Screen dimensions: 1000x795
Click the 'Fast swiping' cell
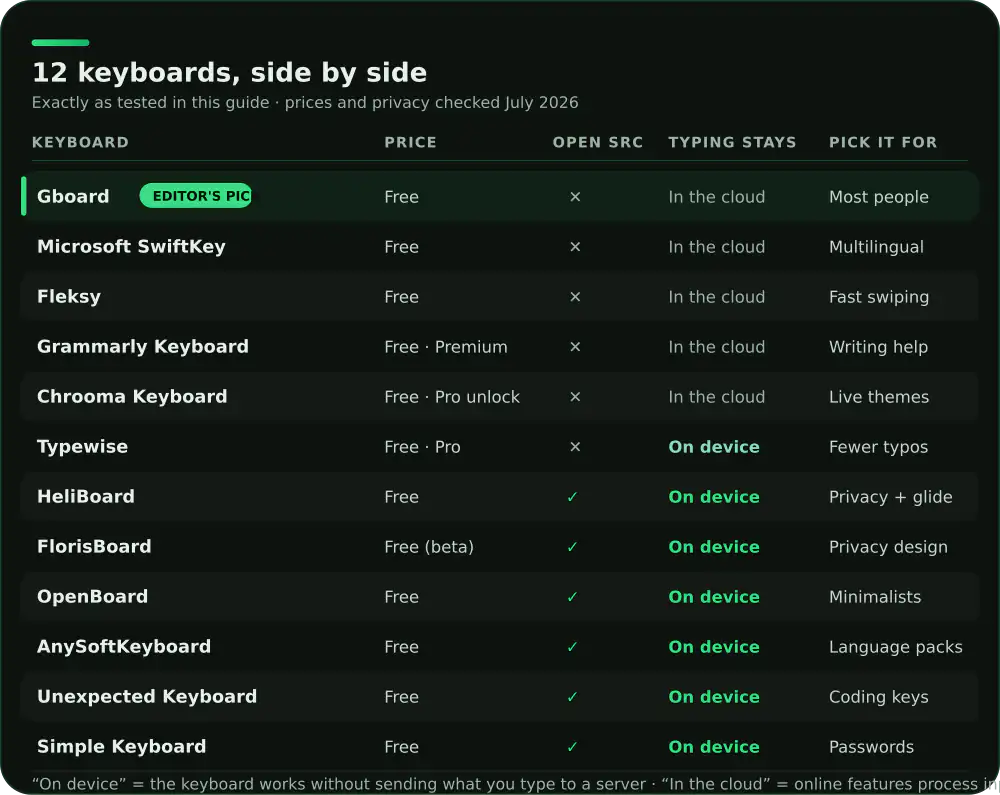click(x=879, y=297)
